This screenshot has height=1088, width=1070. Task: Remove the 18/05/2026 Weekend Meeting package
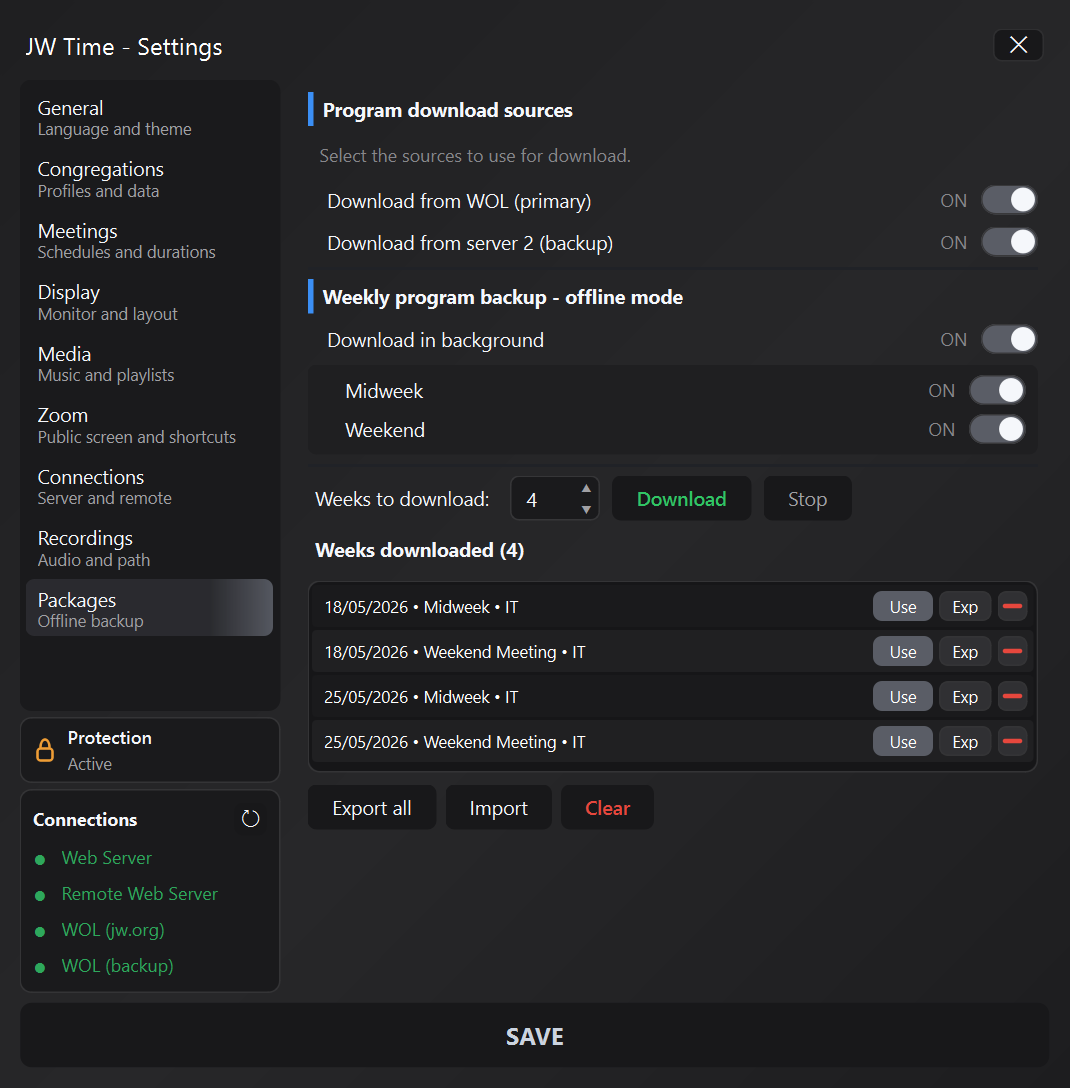click(1012, 652)
